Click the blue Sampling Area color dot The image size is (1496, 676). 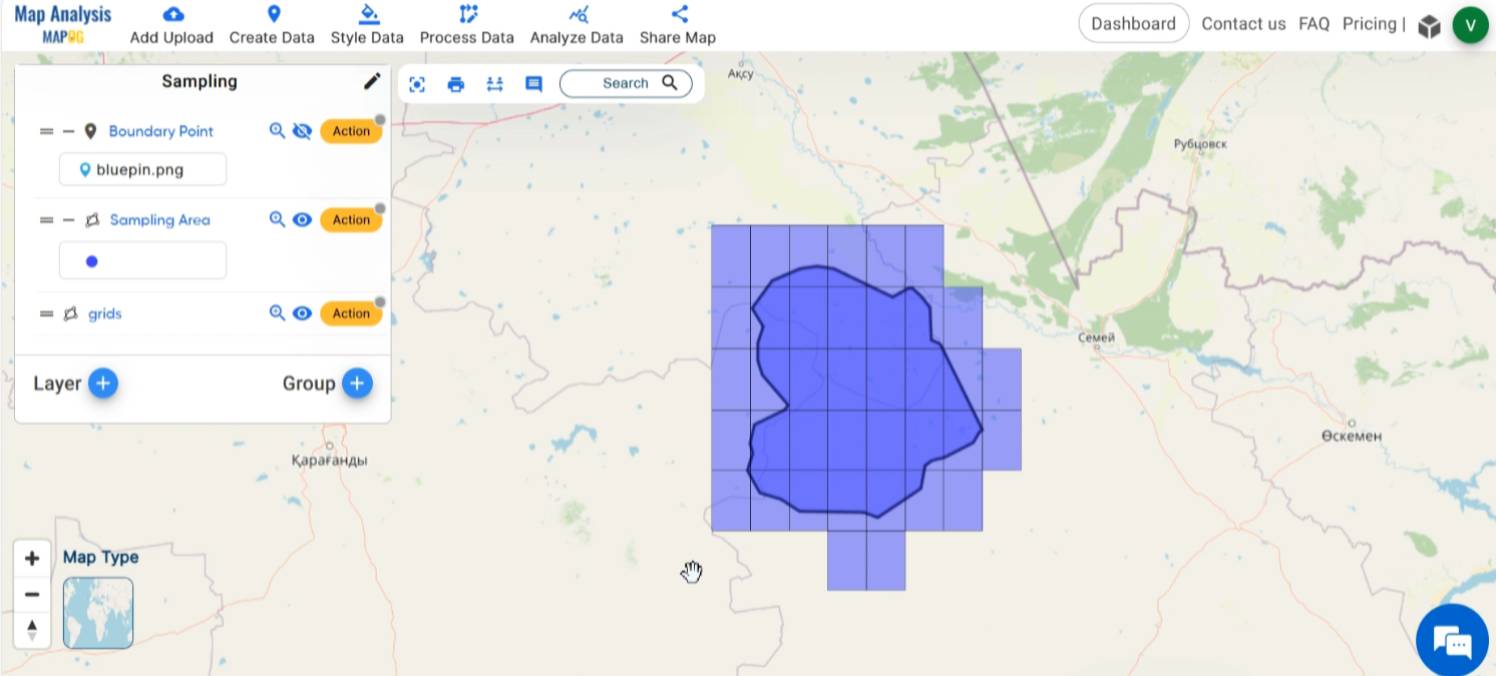pos(92,261)
